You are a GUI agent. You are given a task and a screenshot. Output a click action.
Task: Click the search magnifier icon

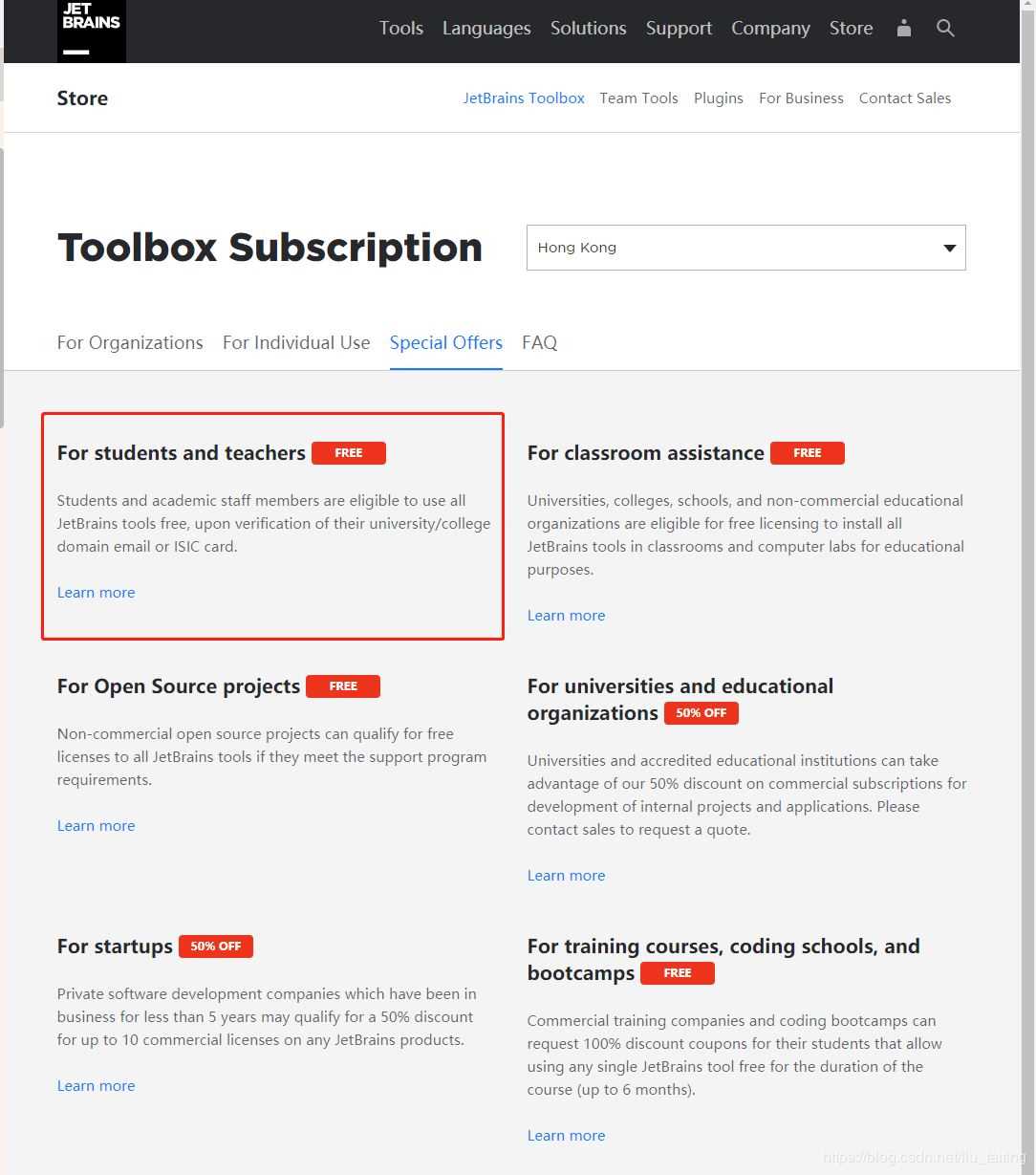945,28
